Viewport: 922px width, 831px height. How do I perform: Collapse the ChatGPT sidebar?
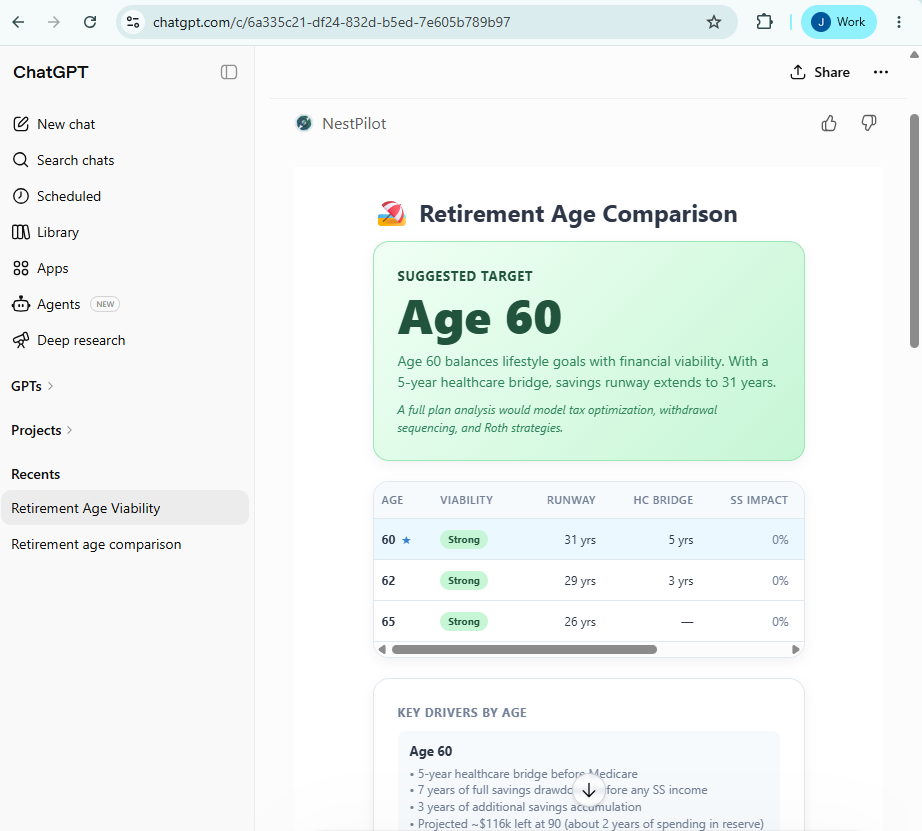point(229,72)
